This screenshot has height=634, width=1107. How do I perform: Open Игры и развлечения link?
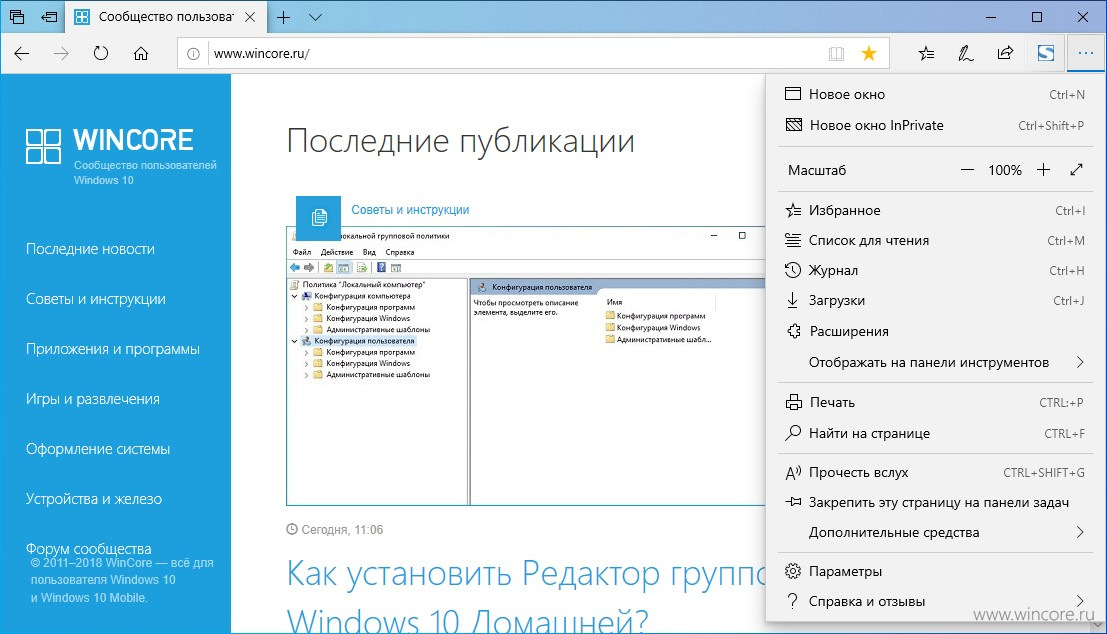[x=92, y=399]
